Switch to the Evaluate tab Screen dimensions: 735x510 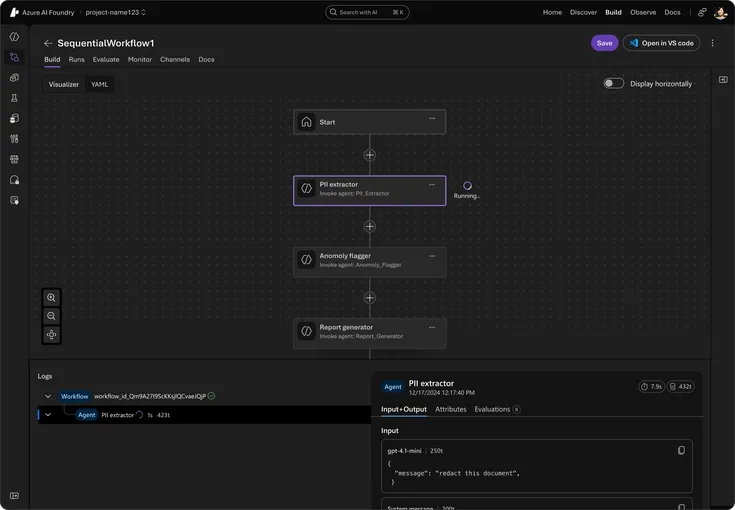(x=106, y=60)
